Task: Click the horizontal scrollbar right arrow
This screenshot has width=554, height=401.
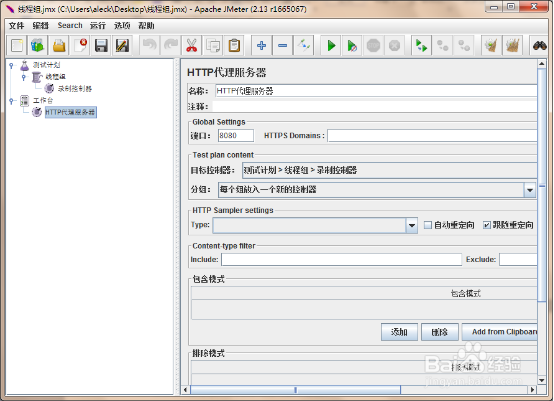Action: coord(532,390)
